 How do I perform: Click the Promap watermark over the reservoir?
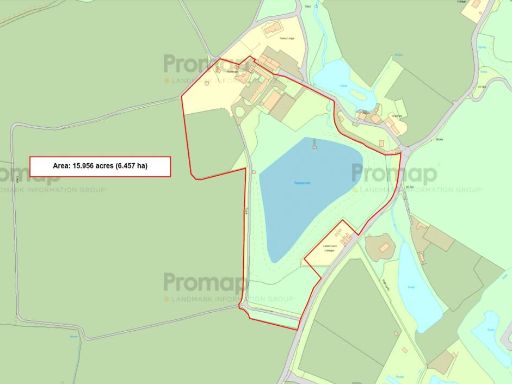pyautogui.click(x=394, y=174)
